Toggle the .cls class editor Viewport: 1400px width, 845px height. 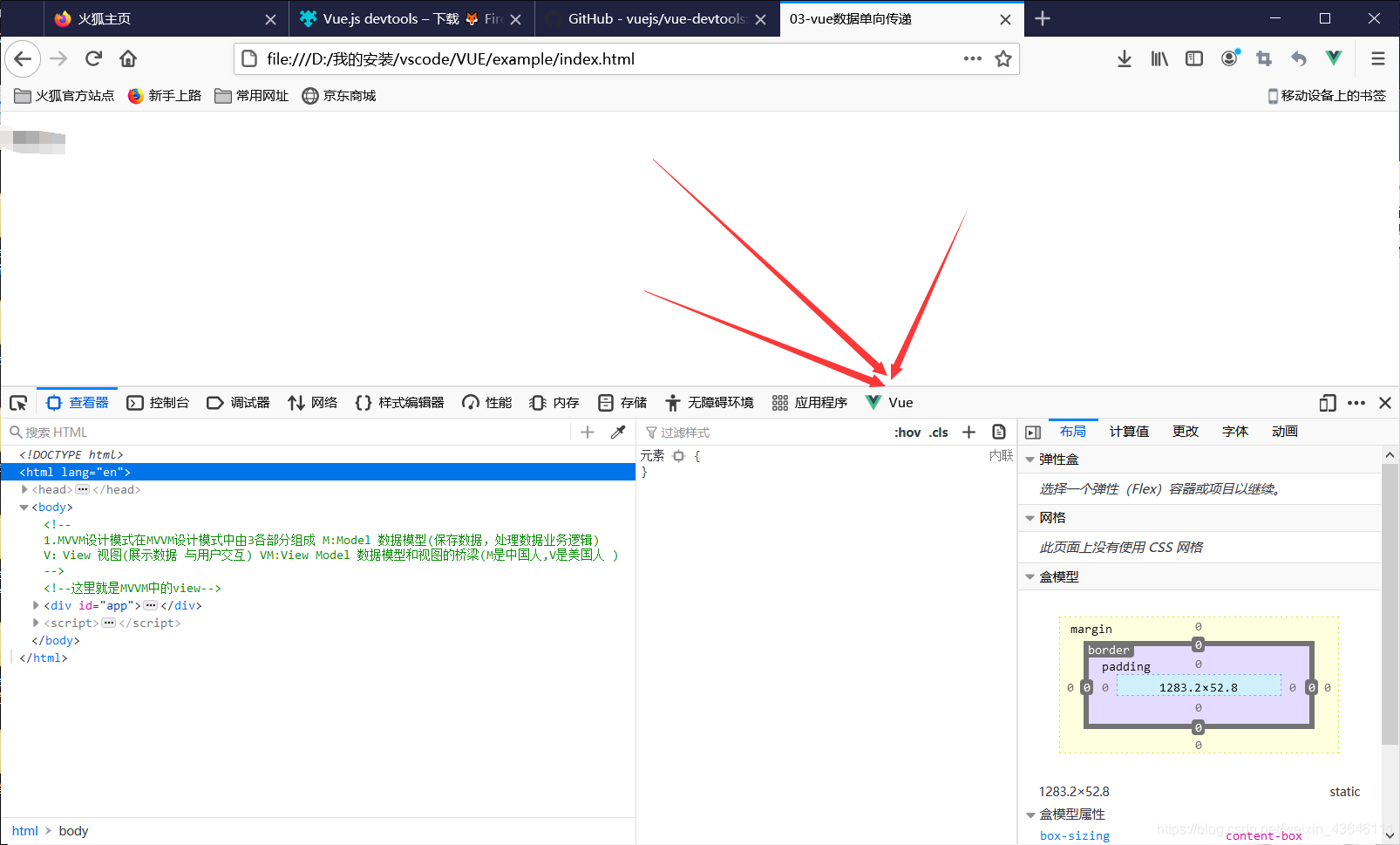coord(939,432)
